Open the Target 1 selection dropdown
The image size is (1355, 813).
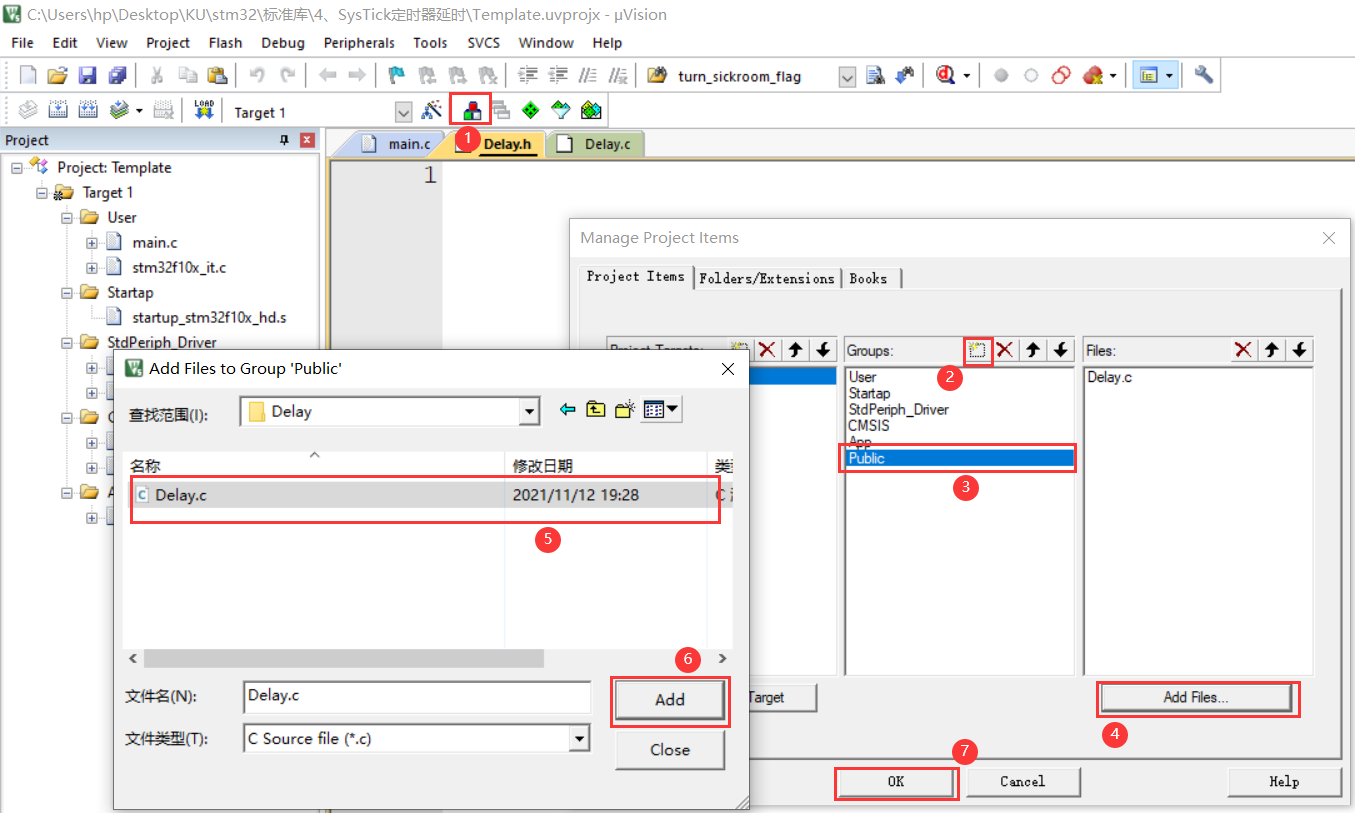click(x=404, y=112)
